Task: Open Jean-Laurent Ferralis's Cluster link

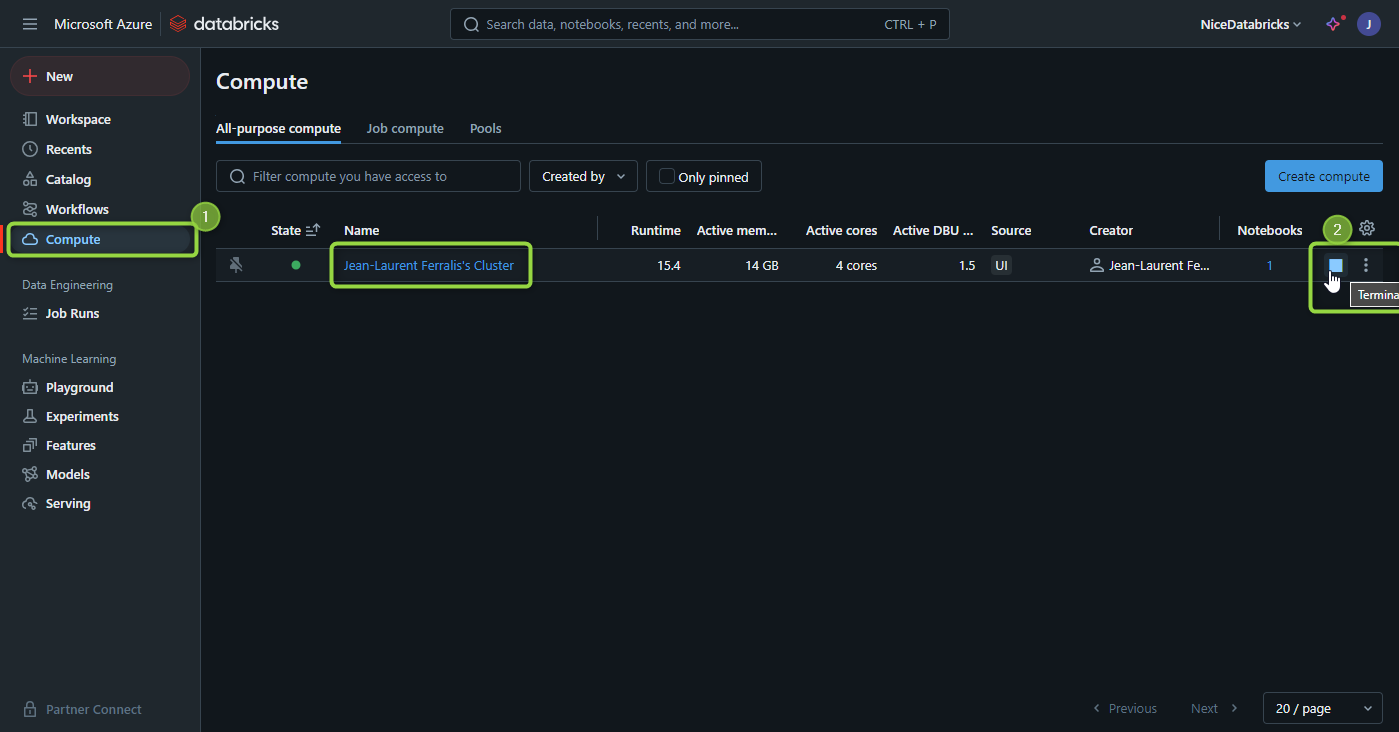Action: point(429,265)
